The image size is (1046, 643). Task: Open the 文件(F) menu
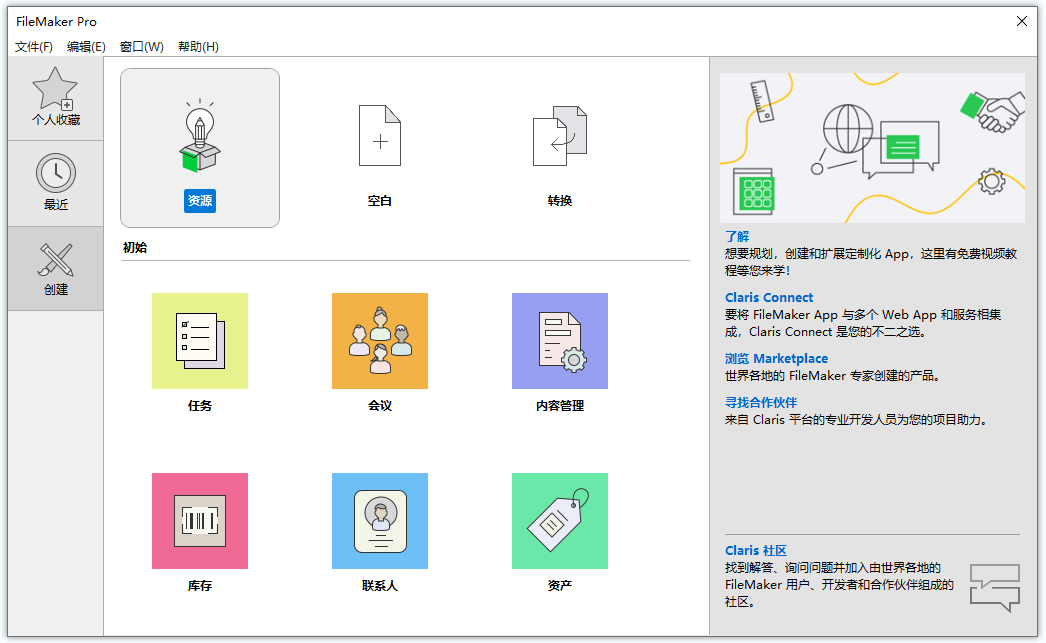pyautogui.click(x=34, y=47)
